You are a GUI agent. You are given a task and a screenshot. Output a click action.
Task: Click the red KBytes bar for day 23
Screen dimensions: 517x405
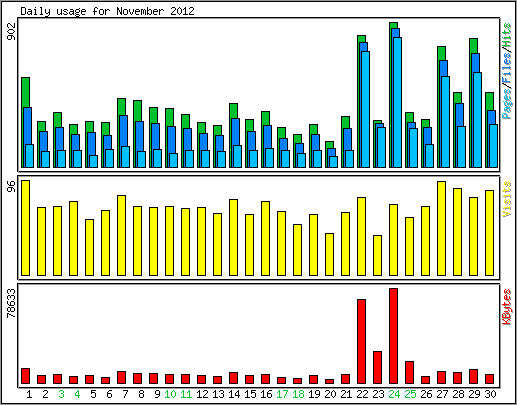click(x=377, y=367)
